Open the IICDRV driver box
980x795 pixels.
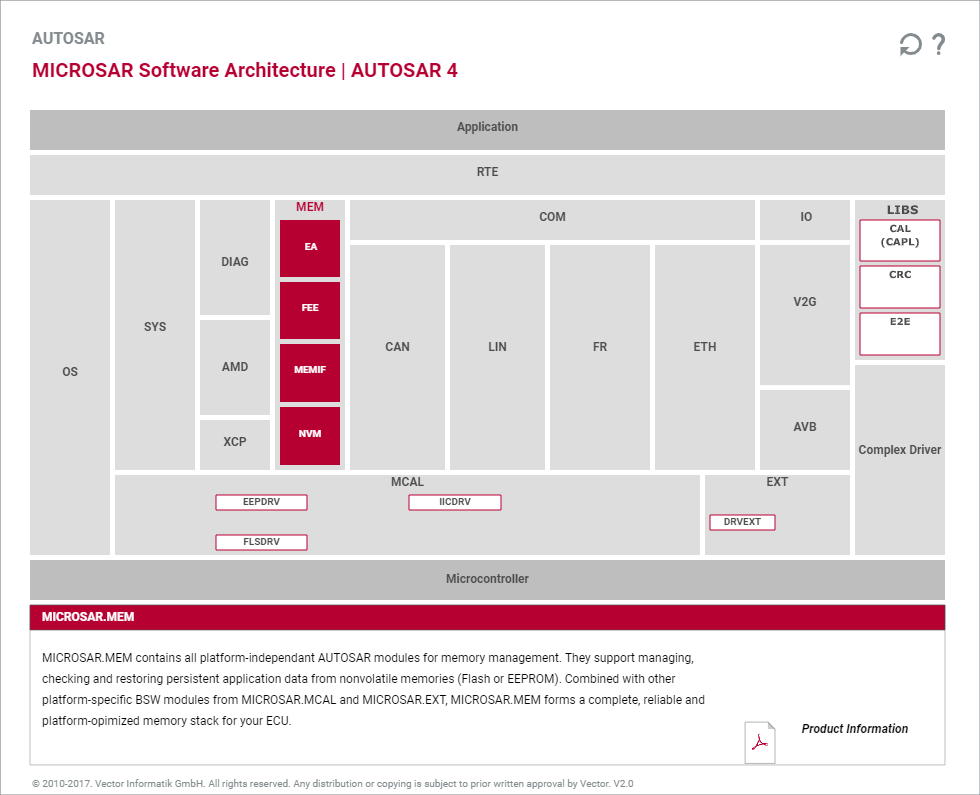[454, 502]
